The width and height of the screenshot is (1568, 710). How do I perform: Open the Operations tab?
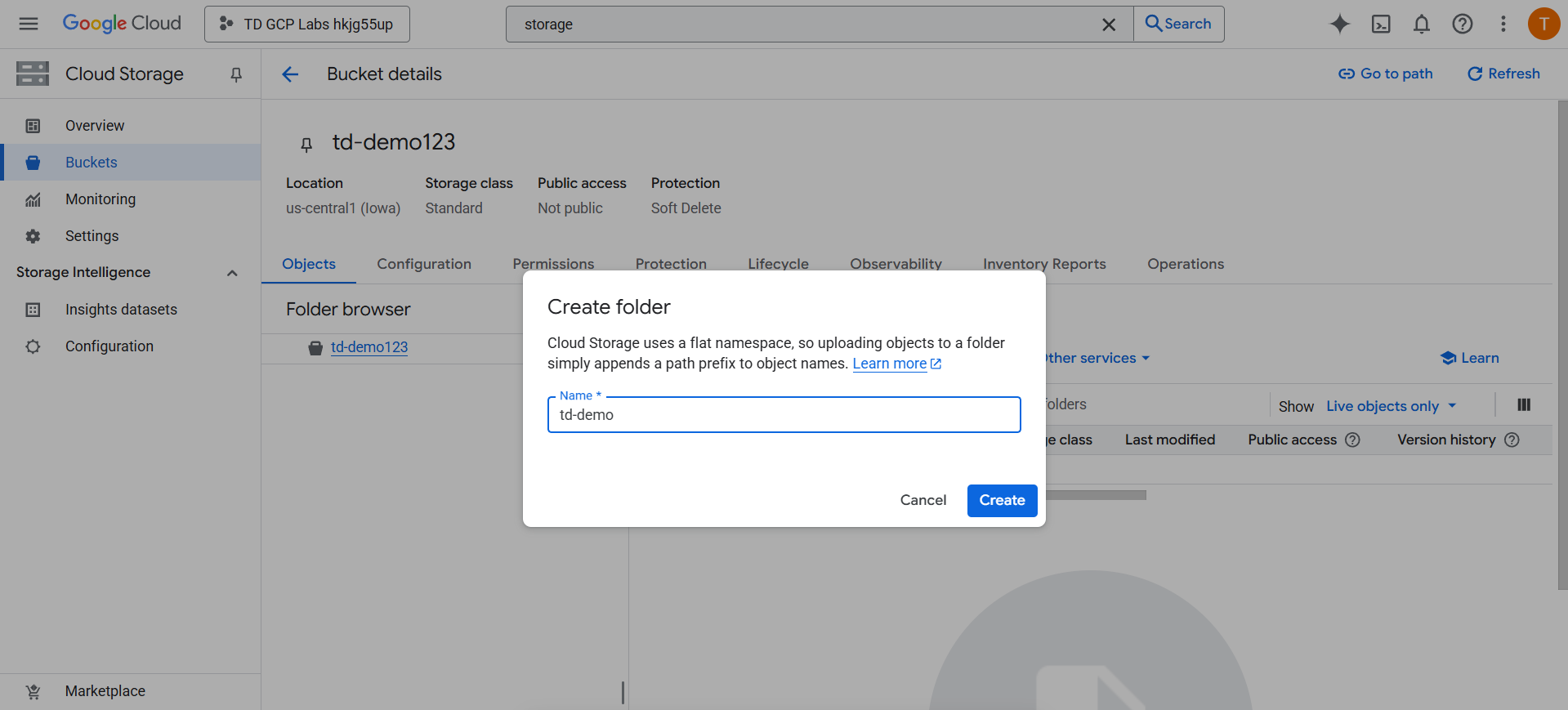pos(1185,264)
